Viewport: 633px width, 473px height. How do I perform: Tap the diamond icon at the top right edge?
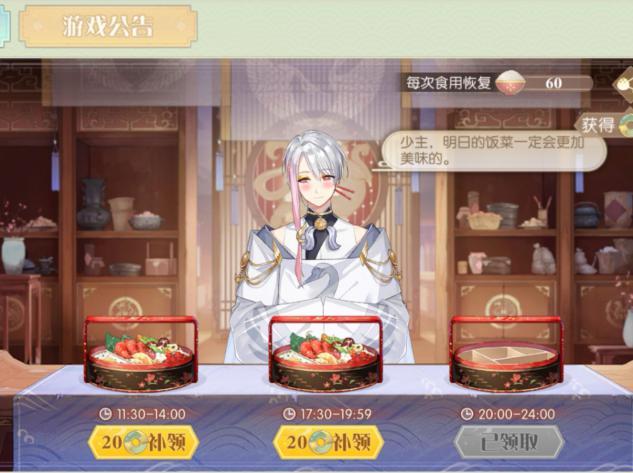[x=623, y=84]
